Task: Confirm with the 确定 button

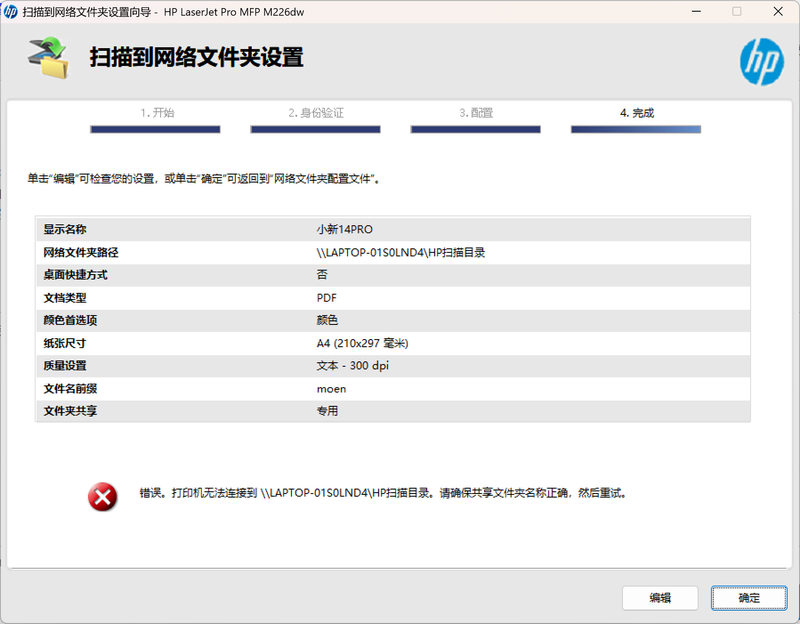Action: point(749,597)
